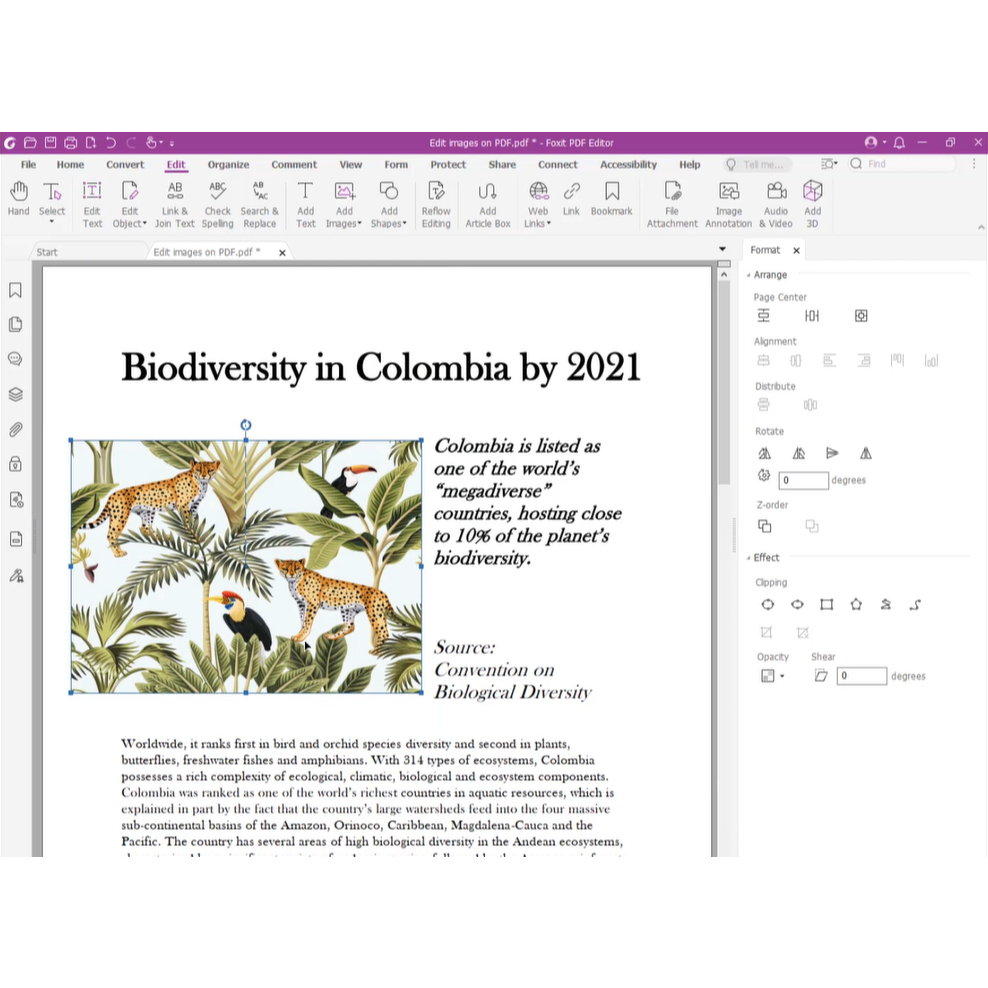Apply rectangle clipping shape
The width and height of the screenshot is (988, 988).
pos(827,605)
